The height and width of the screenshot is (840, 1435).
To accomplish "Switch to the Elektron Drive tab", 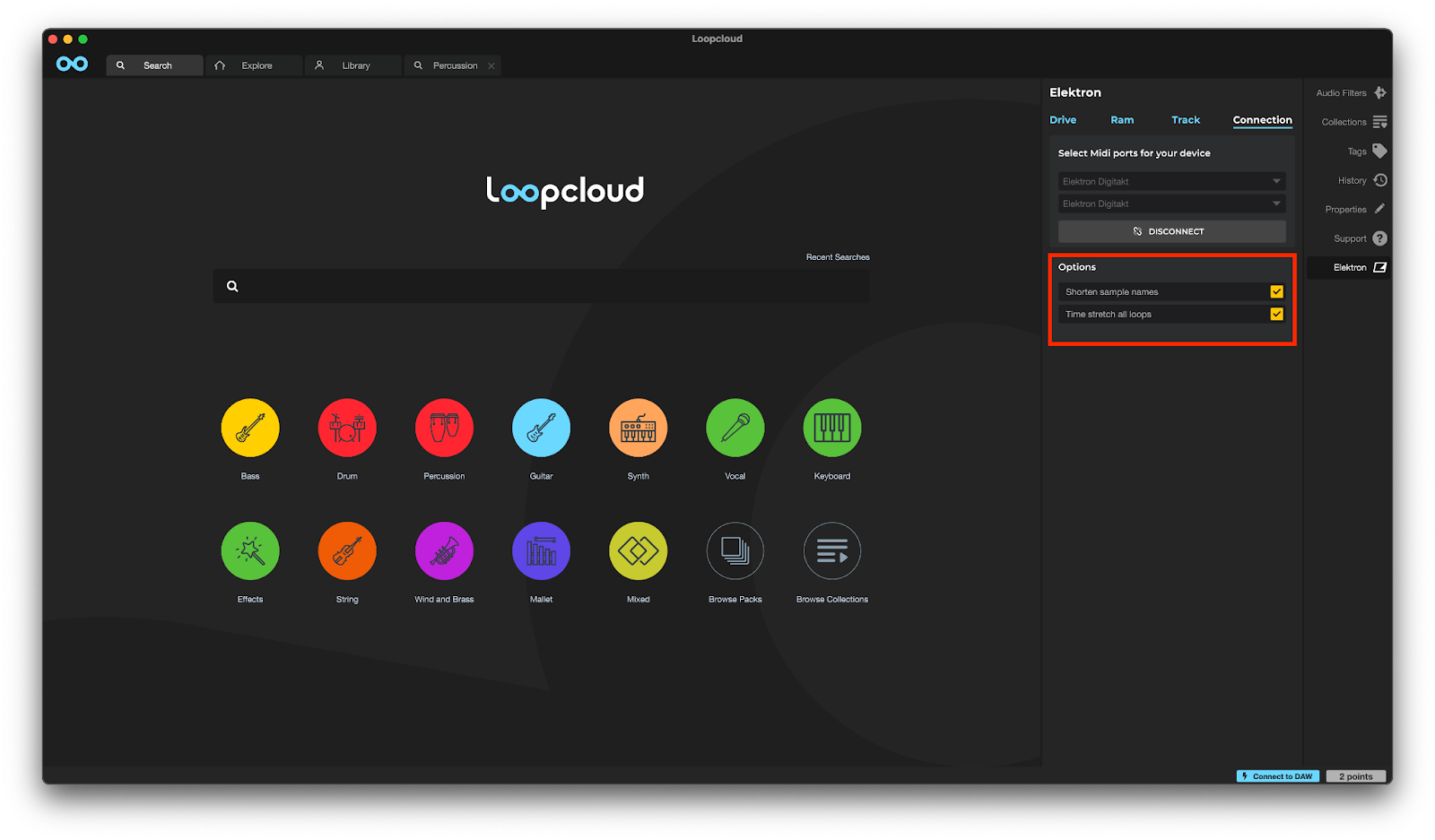I will 1063,120.
